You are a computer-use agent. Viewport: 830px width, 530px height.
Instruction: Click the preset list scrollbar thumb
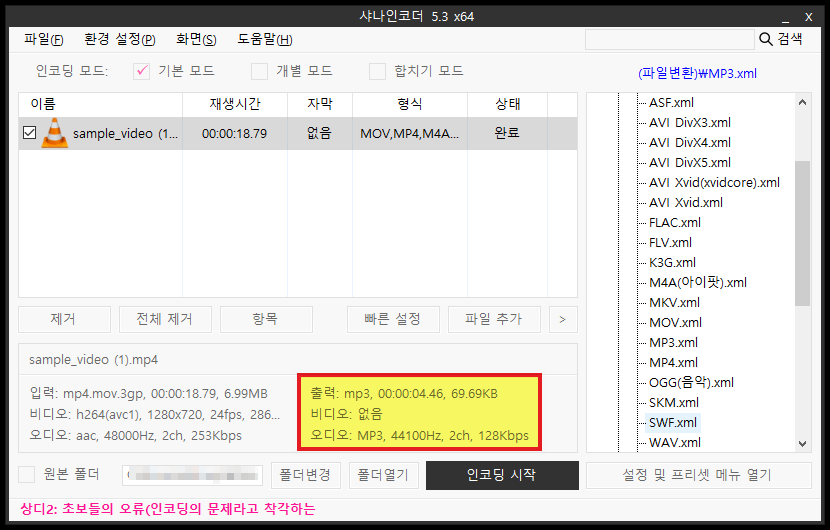pyautogui.click(x=802, y=233)
